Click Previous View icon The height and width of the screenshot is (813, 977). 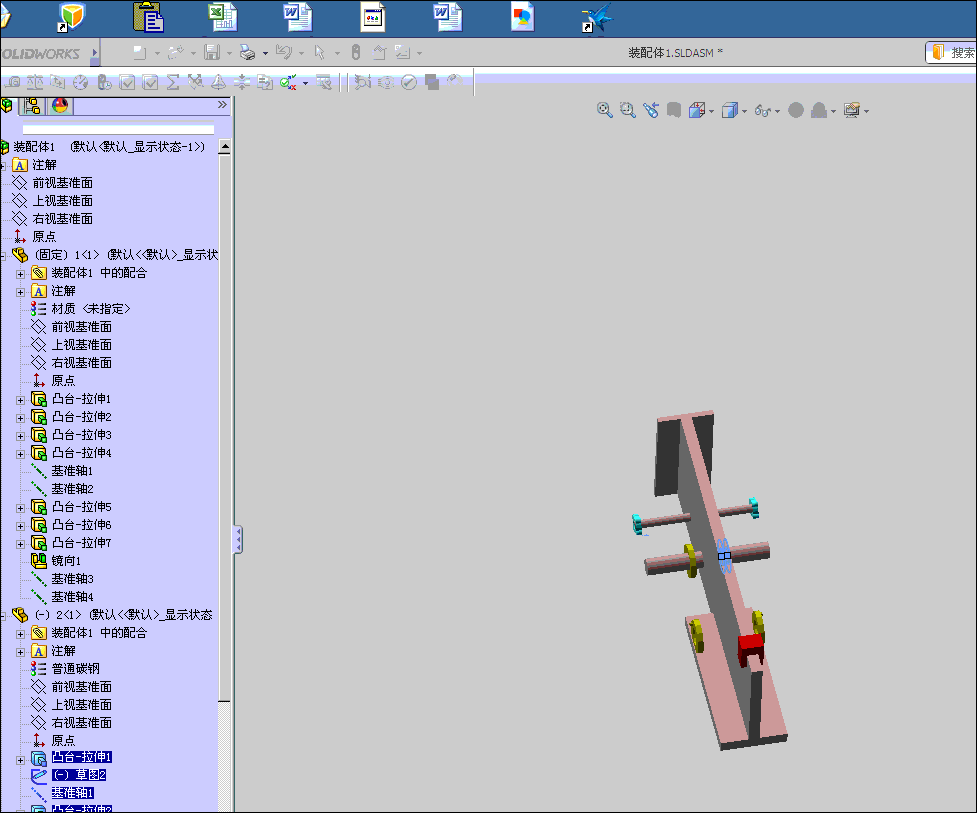coord(651,110)
